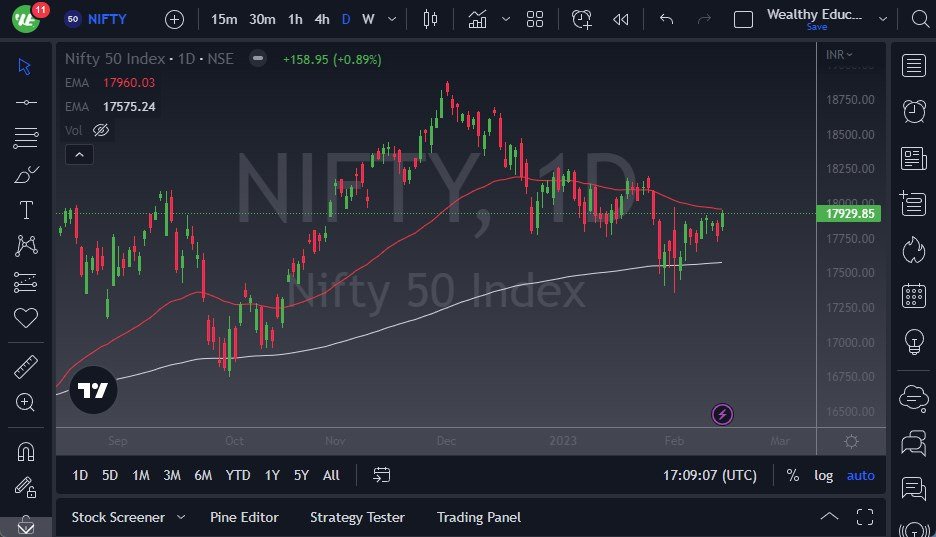This screenshot has width=936, height=537.
Task: Select the cursor arrow tool
Action: click(25, 66)
